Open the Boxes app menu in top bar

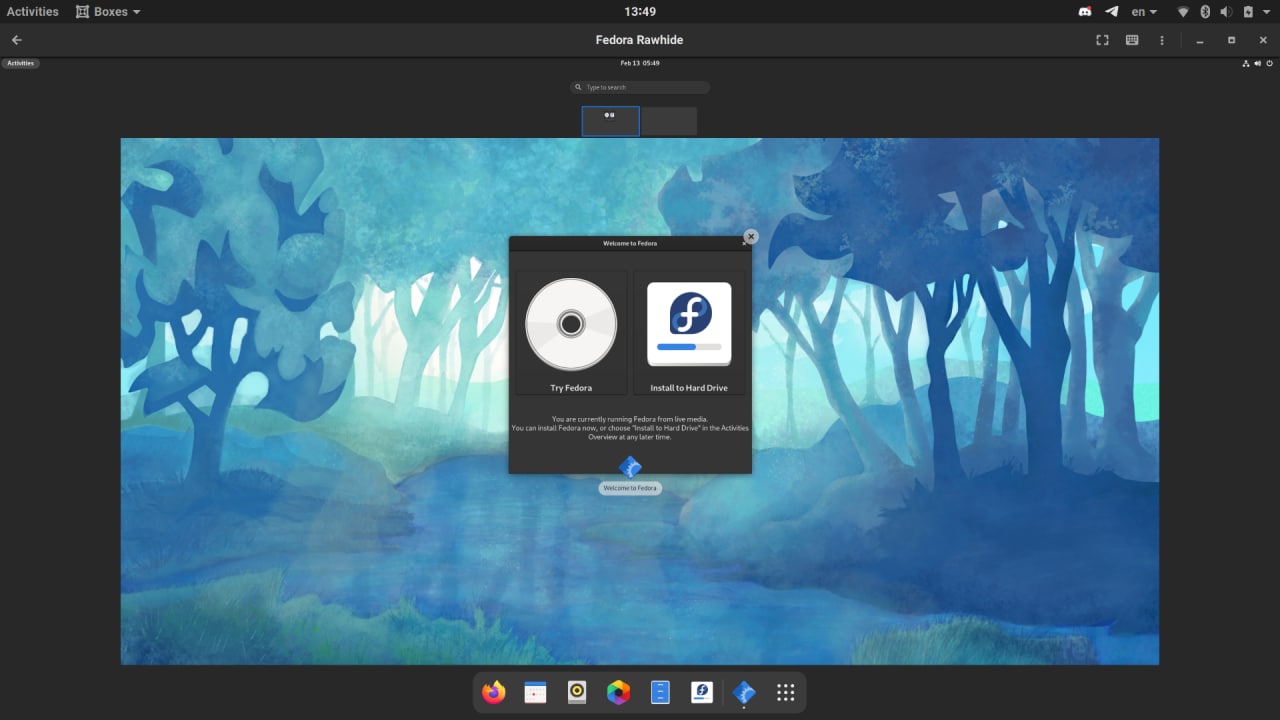[108, 12]
